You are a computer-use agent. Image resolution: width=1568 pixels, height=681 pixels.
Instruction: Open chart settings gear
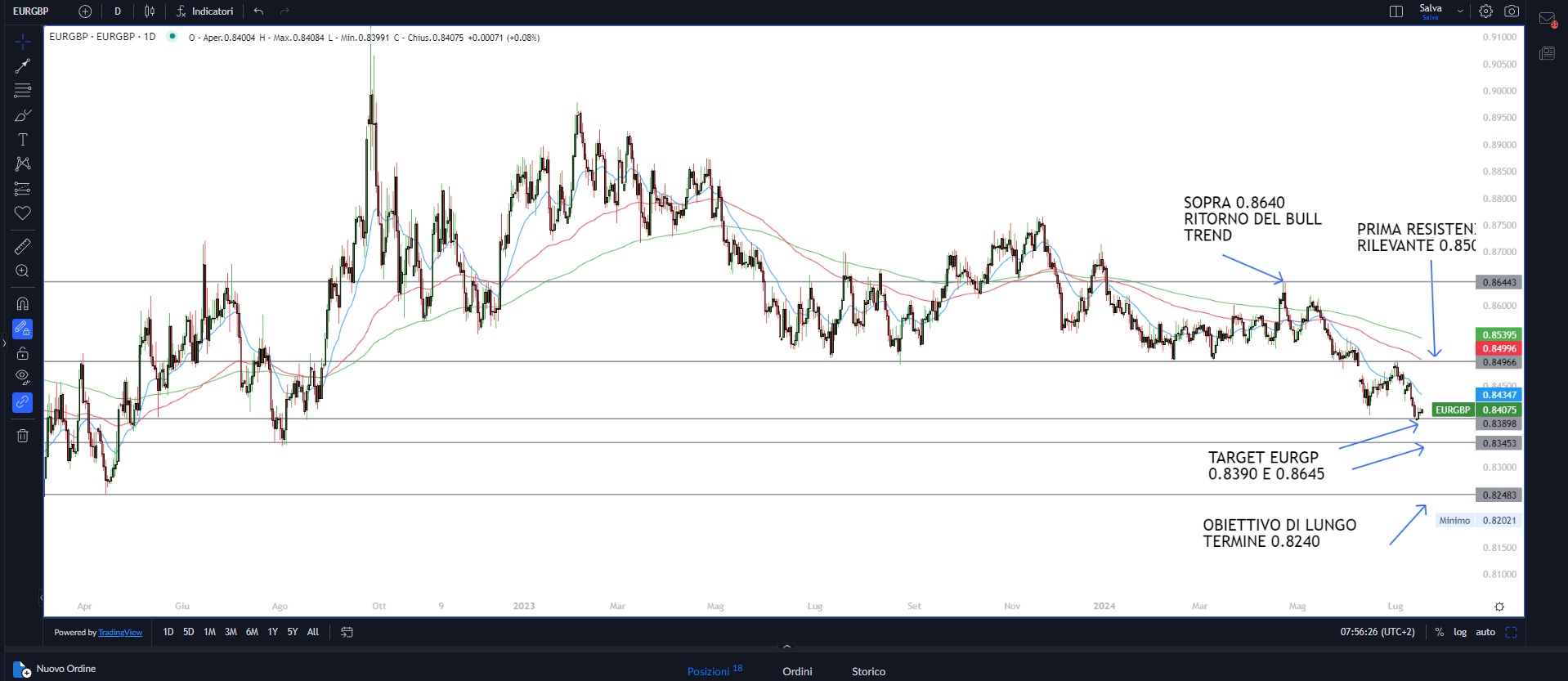(1486, 11)
